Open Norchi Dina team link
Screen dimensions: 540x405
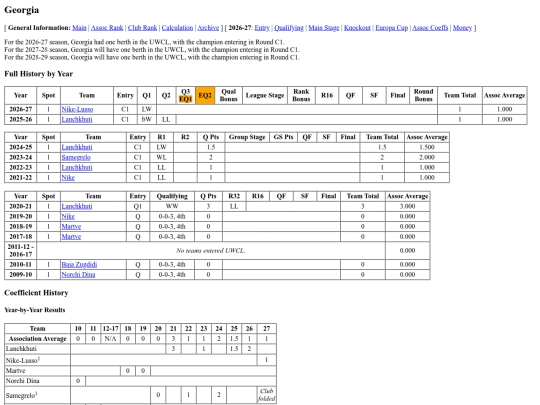point(78,274)
